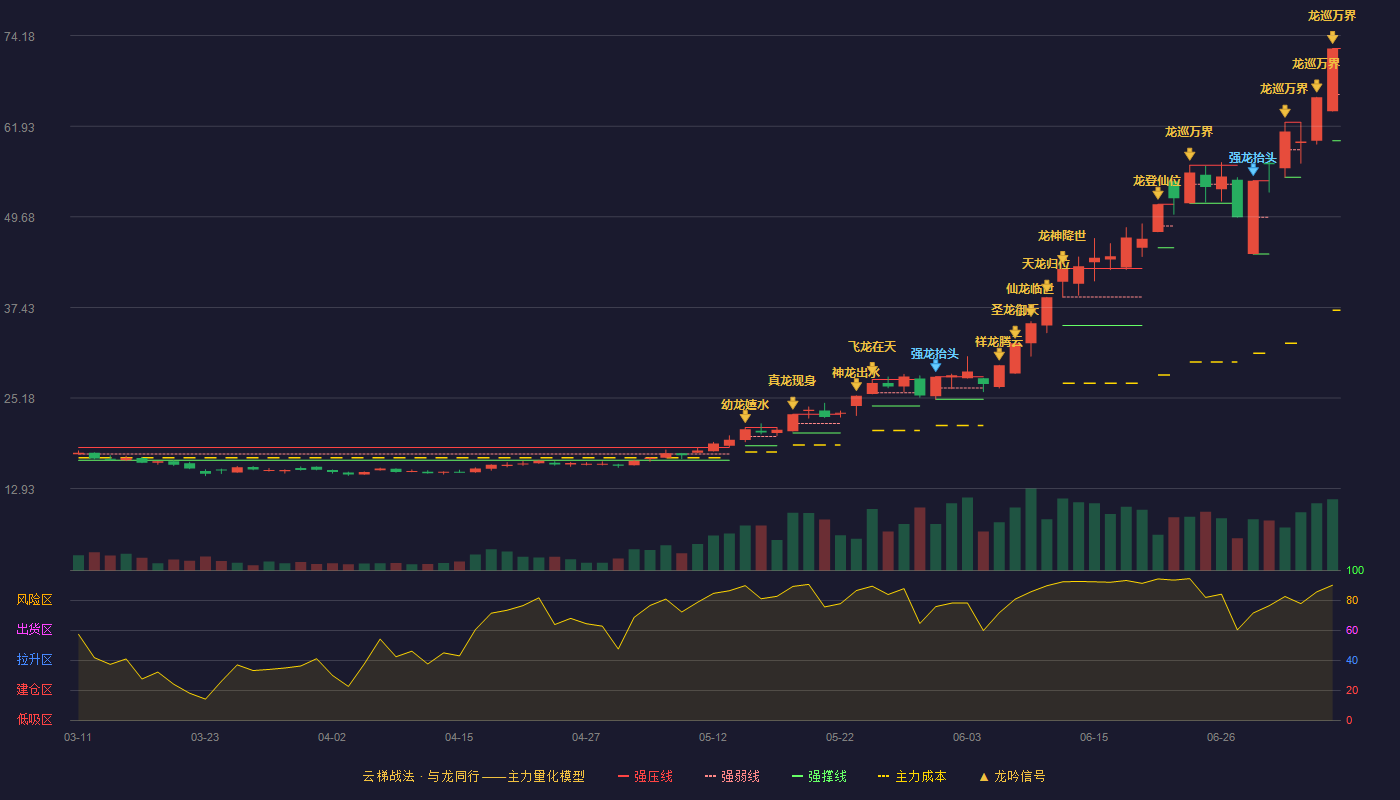Click the arrow marker below 龙登仙位 signal

click(x=1158, y=193)
